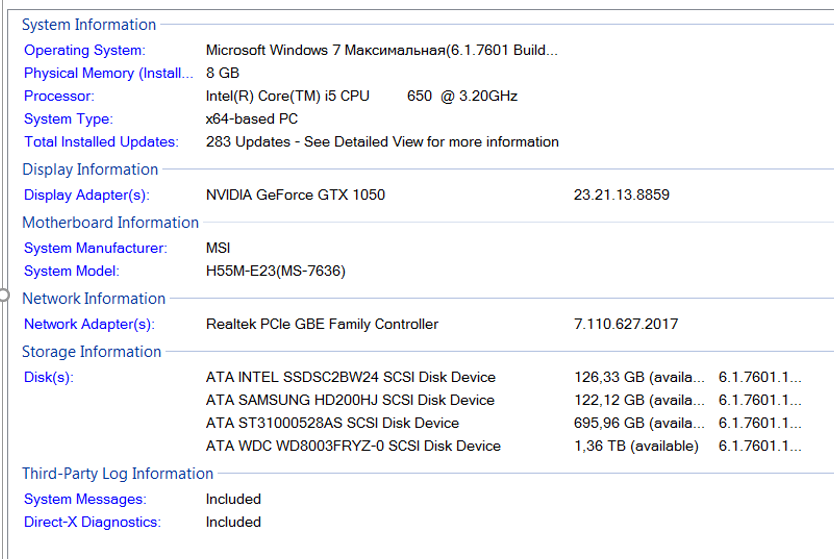Select the Network Adapter(s) label

click(x=89, y=324)
